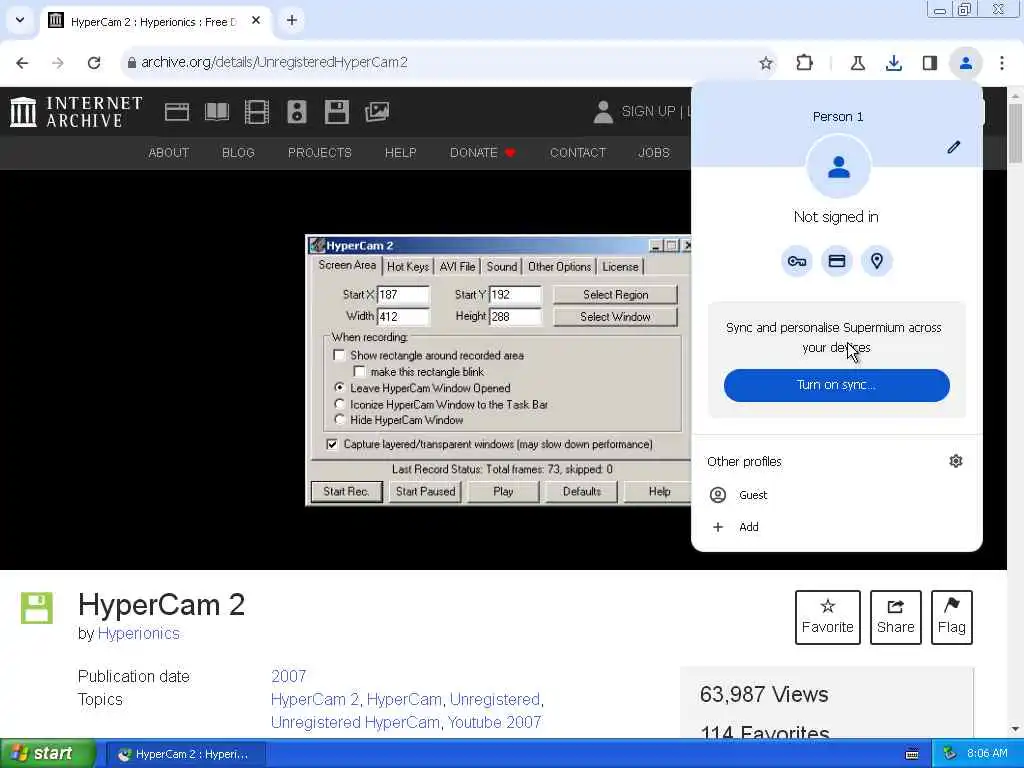Open the Chrome Labs flask icon

857,63
